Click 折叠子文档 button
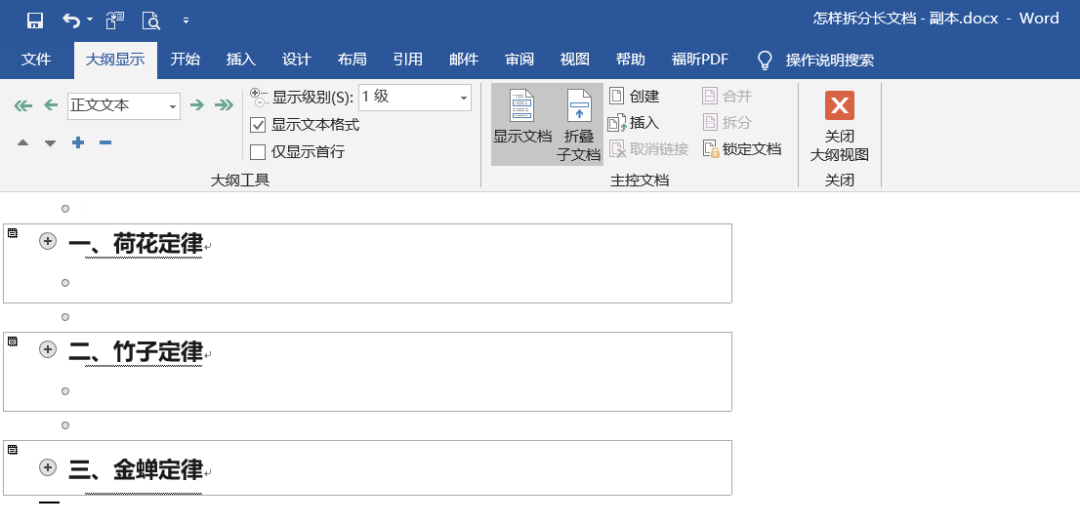 tap(579, 125)
